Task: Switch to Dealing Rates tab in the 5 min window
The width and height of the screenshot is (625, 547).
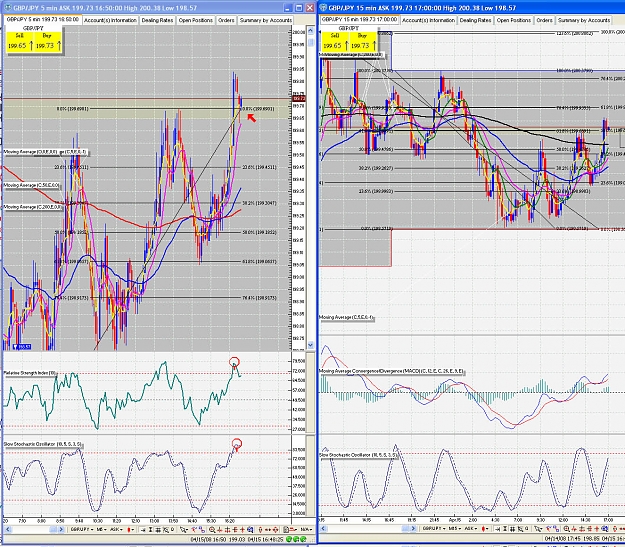Action: [x=157, y=20]
